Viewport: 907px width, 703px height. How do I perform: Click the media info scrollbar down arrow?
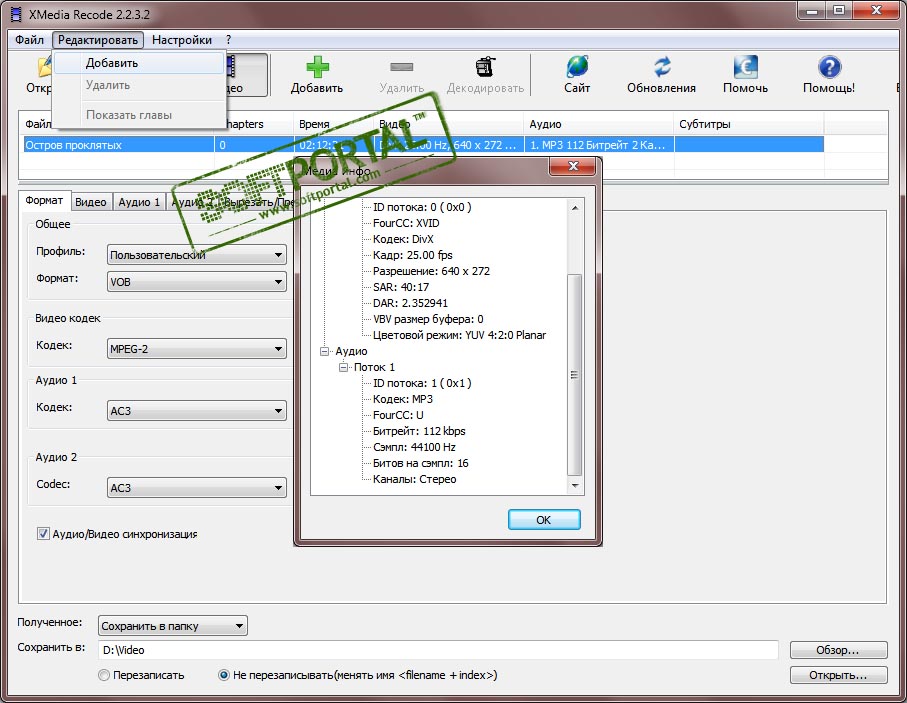coord(575,486)
